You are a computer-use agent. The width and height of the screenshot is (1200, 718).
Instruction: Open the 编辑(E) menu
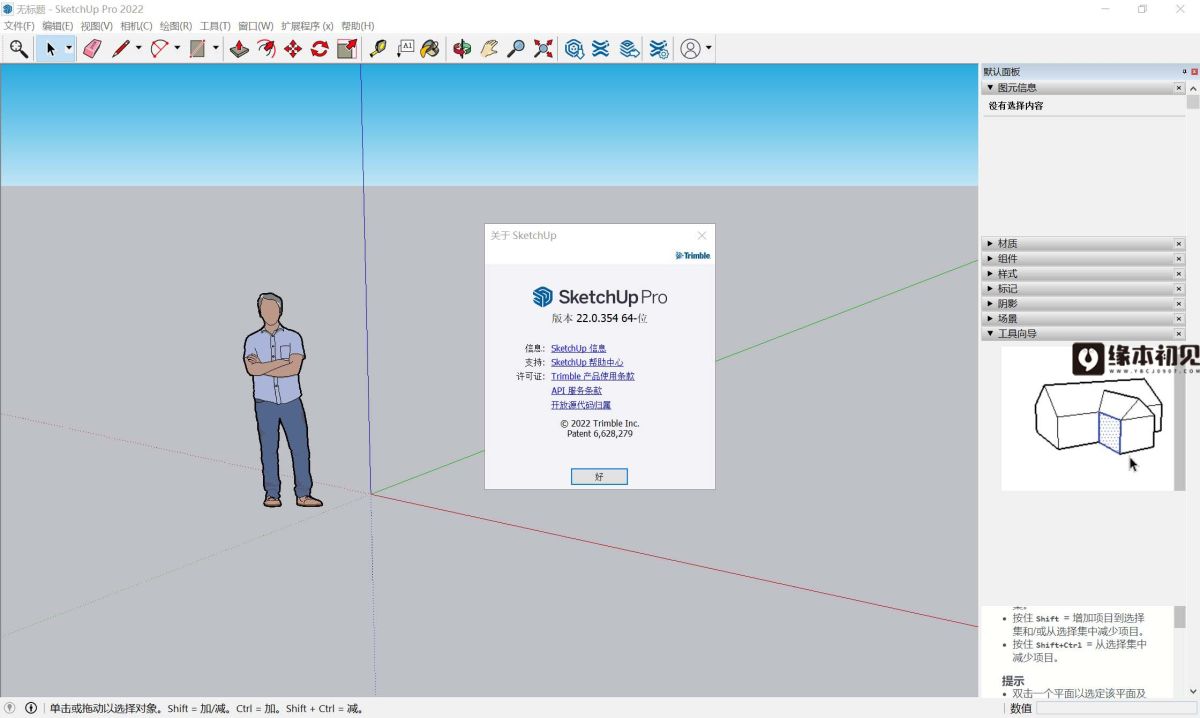(58, 26)
